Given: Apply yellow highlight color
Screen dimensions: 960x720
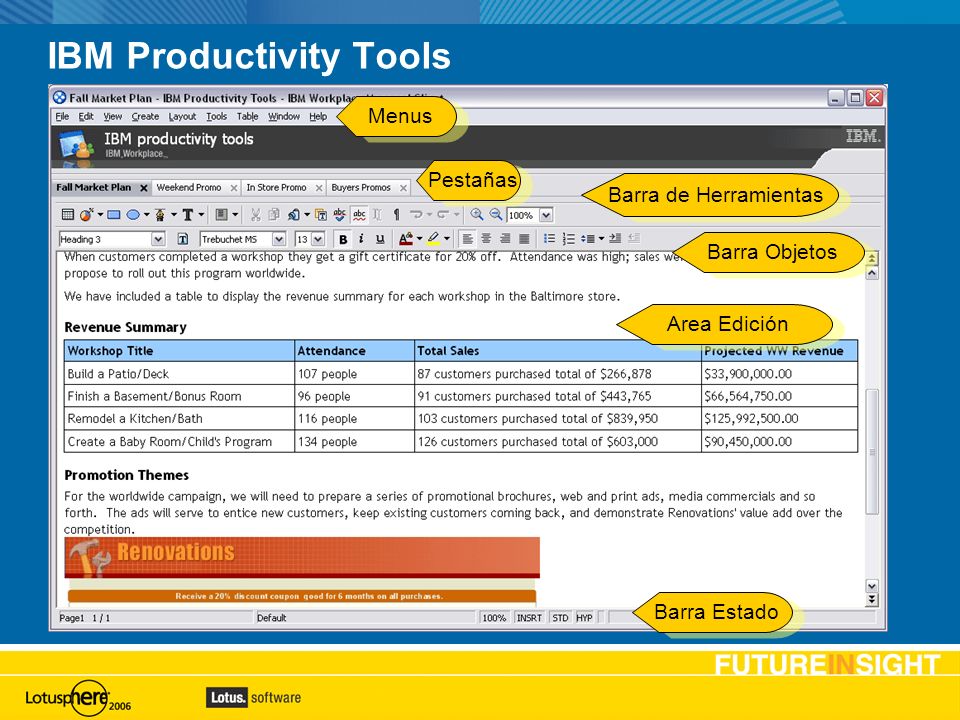Looking at the screenshot, I should coord(433,239).
